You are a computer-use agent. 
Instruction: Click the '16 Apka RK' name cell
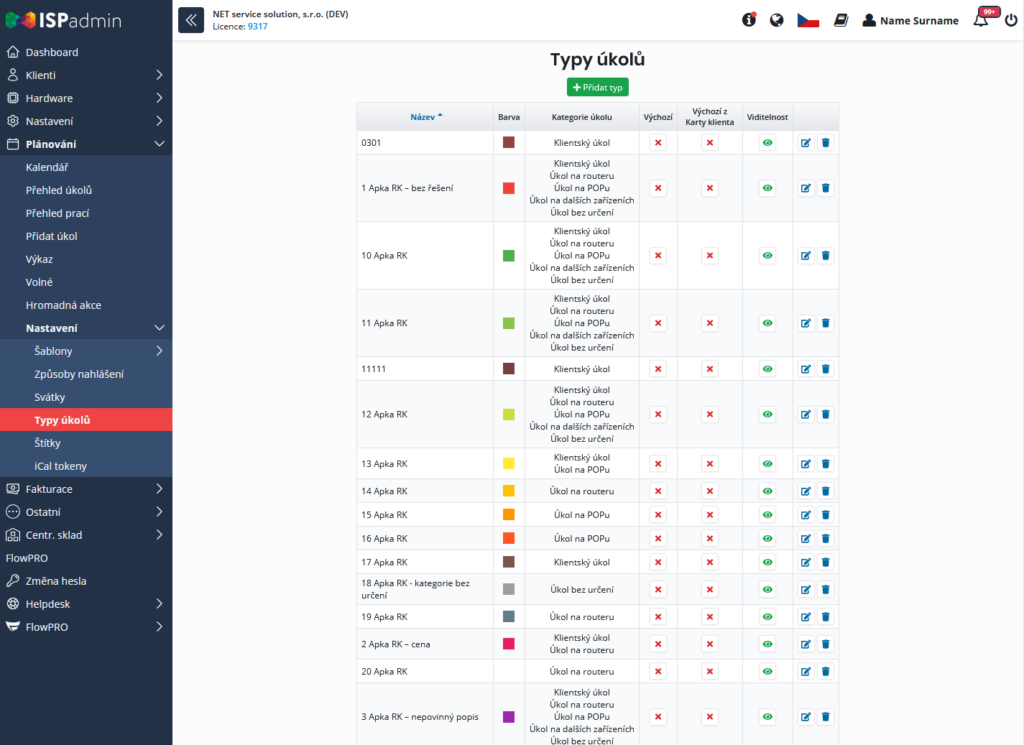tap(424, 539)
